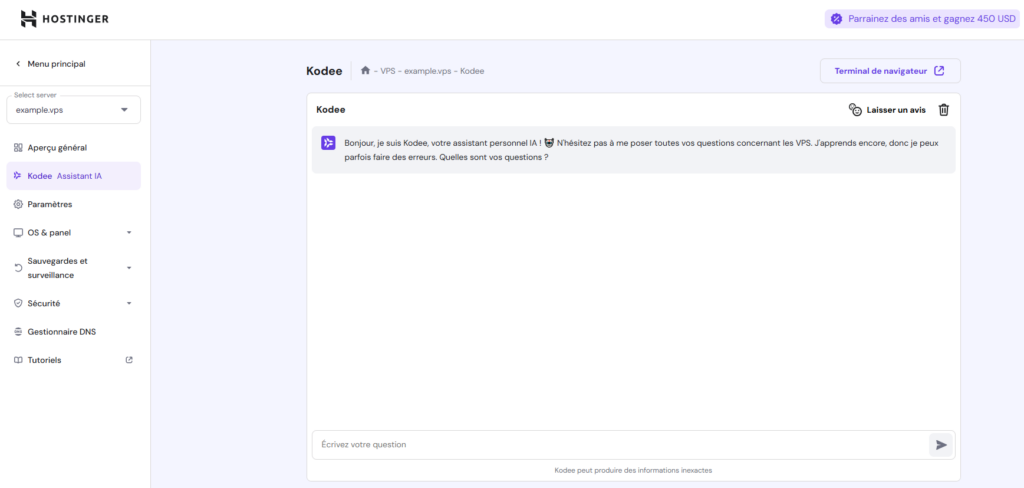Click the back chevron beside Menu principal

point(18,64)
